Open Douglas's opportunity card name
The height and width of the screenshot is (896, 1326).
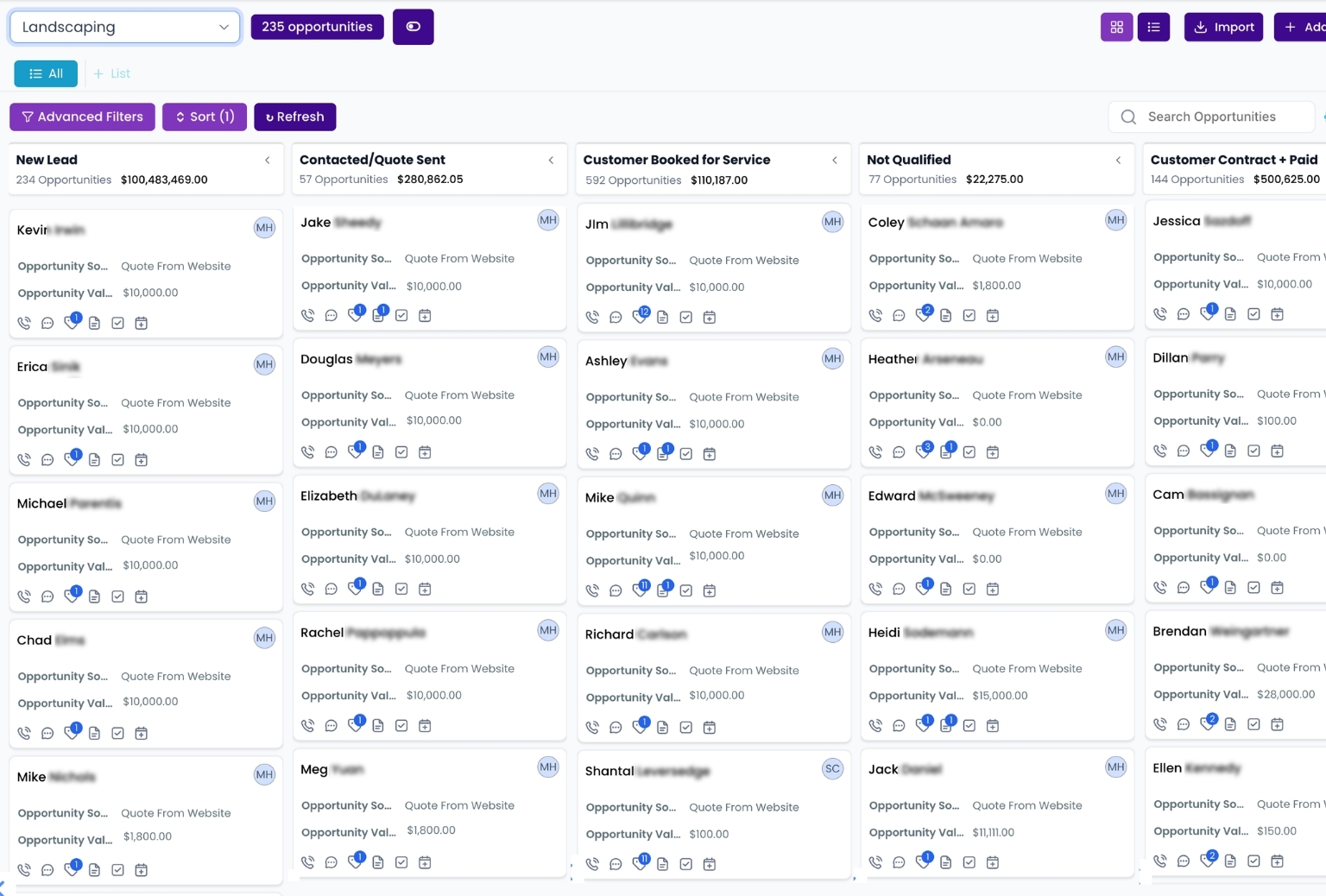coord(351,359)
